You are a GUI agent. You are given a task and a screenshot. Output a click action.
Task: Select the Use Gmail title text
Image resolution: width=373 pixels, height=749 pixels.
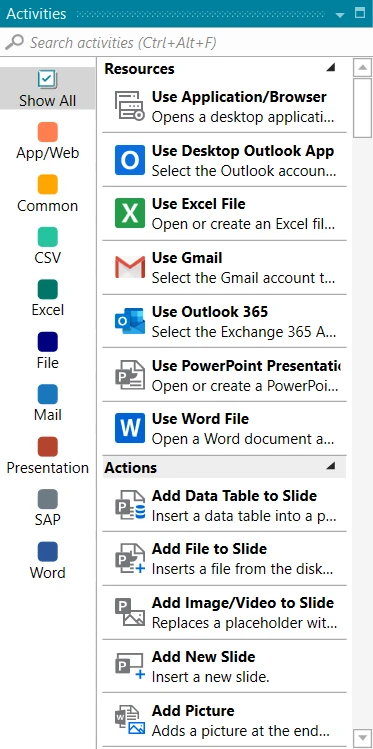click(x=187, y=258)
